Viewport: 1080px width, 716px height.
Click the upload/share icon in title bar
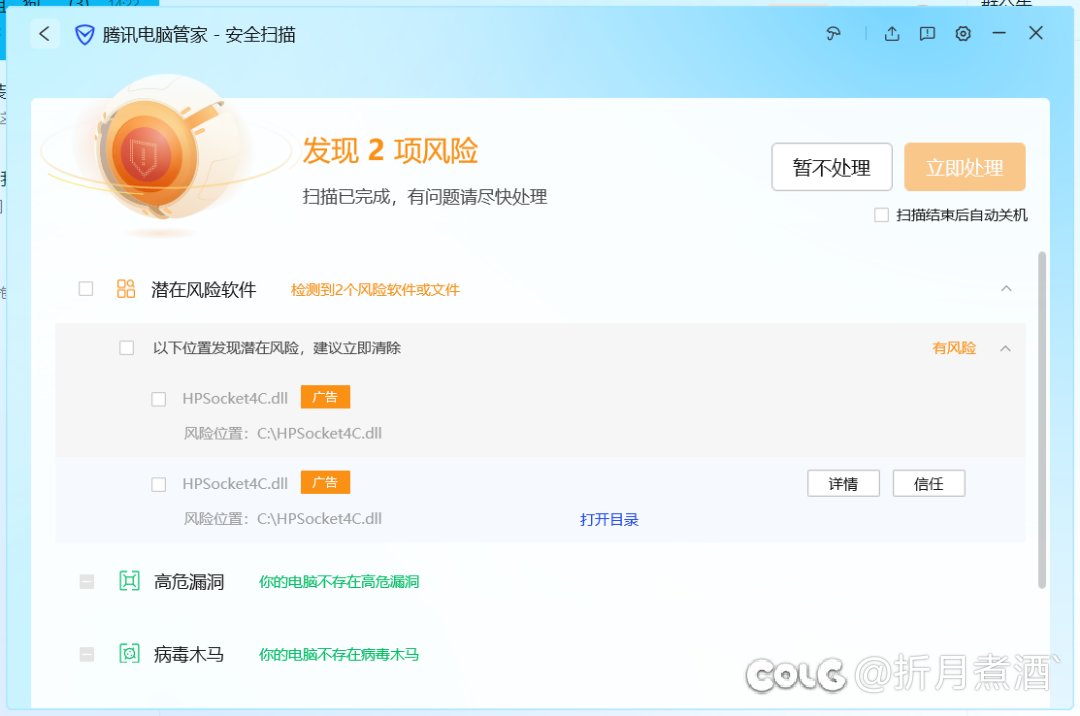(x=892, y=34)
